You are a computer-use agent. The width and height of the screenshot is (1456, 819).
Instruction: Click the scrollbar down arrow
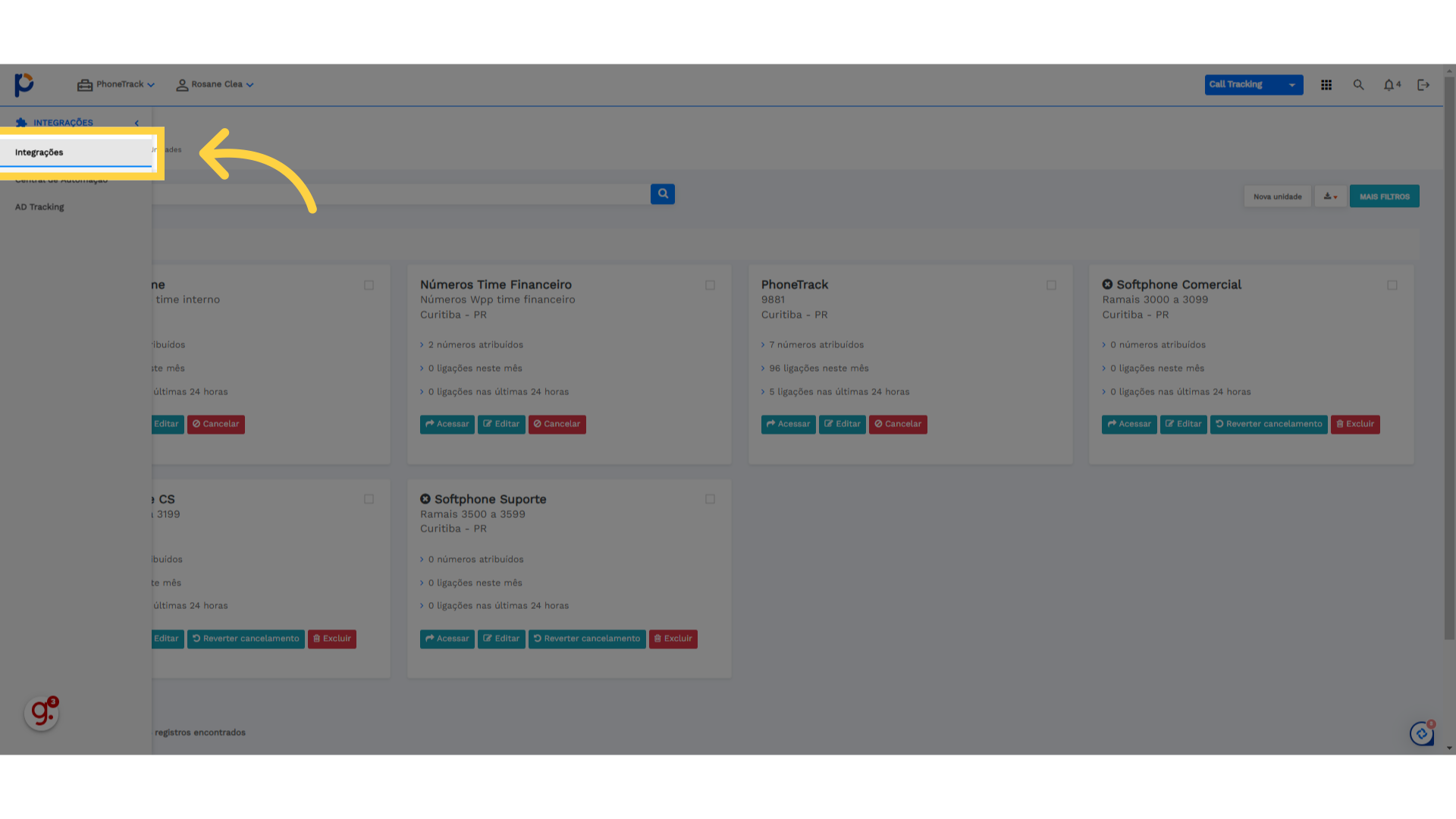[x=1449, y=748]
